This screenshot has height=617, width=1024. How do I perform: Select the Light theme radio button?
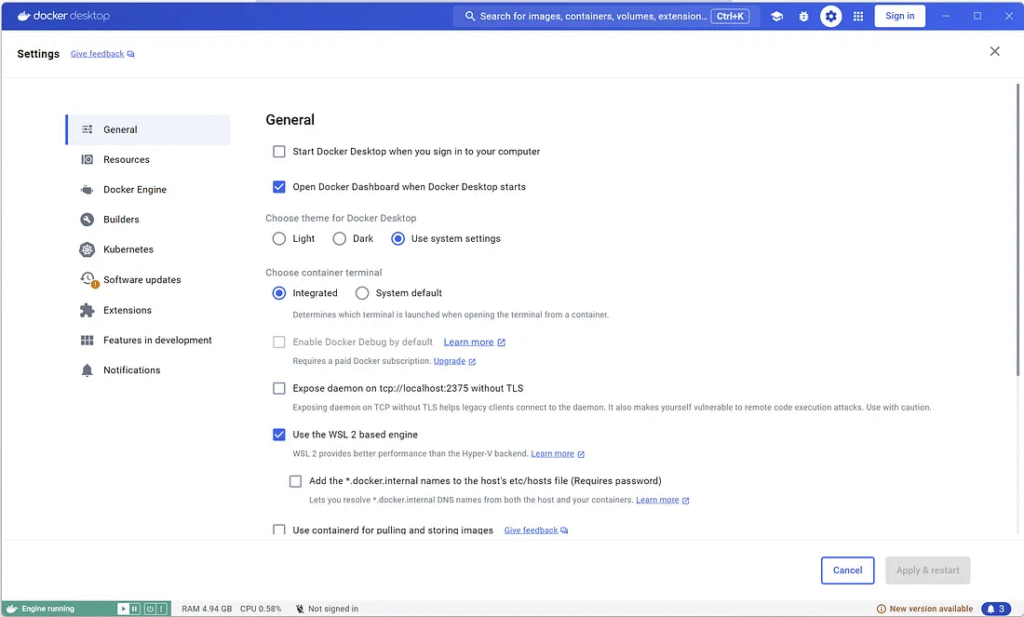[279, 239]
